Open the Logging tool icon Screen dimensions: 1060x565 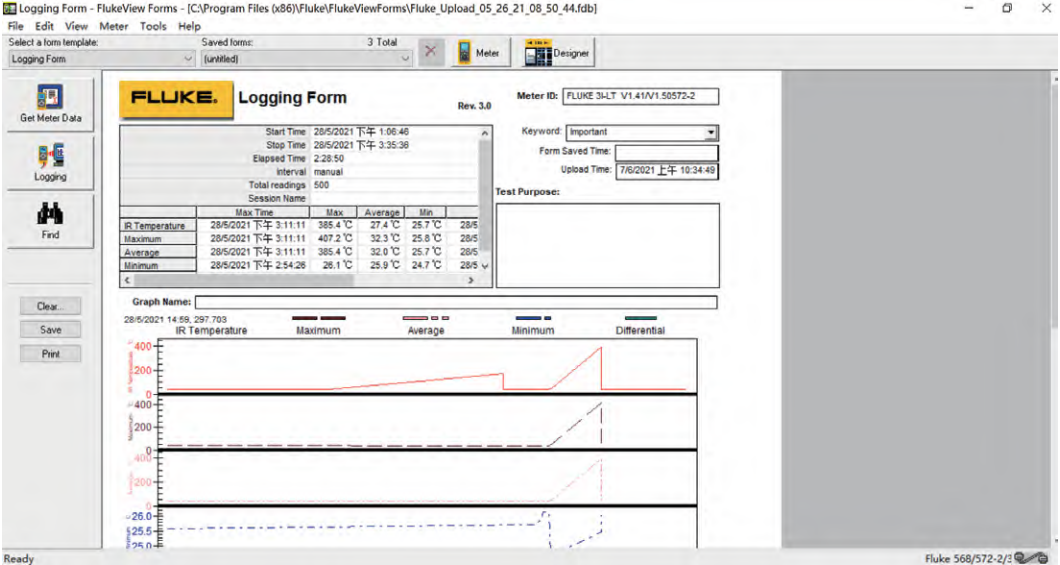point(50,155)
